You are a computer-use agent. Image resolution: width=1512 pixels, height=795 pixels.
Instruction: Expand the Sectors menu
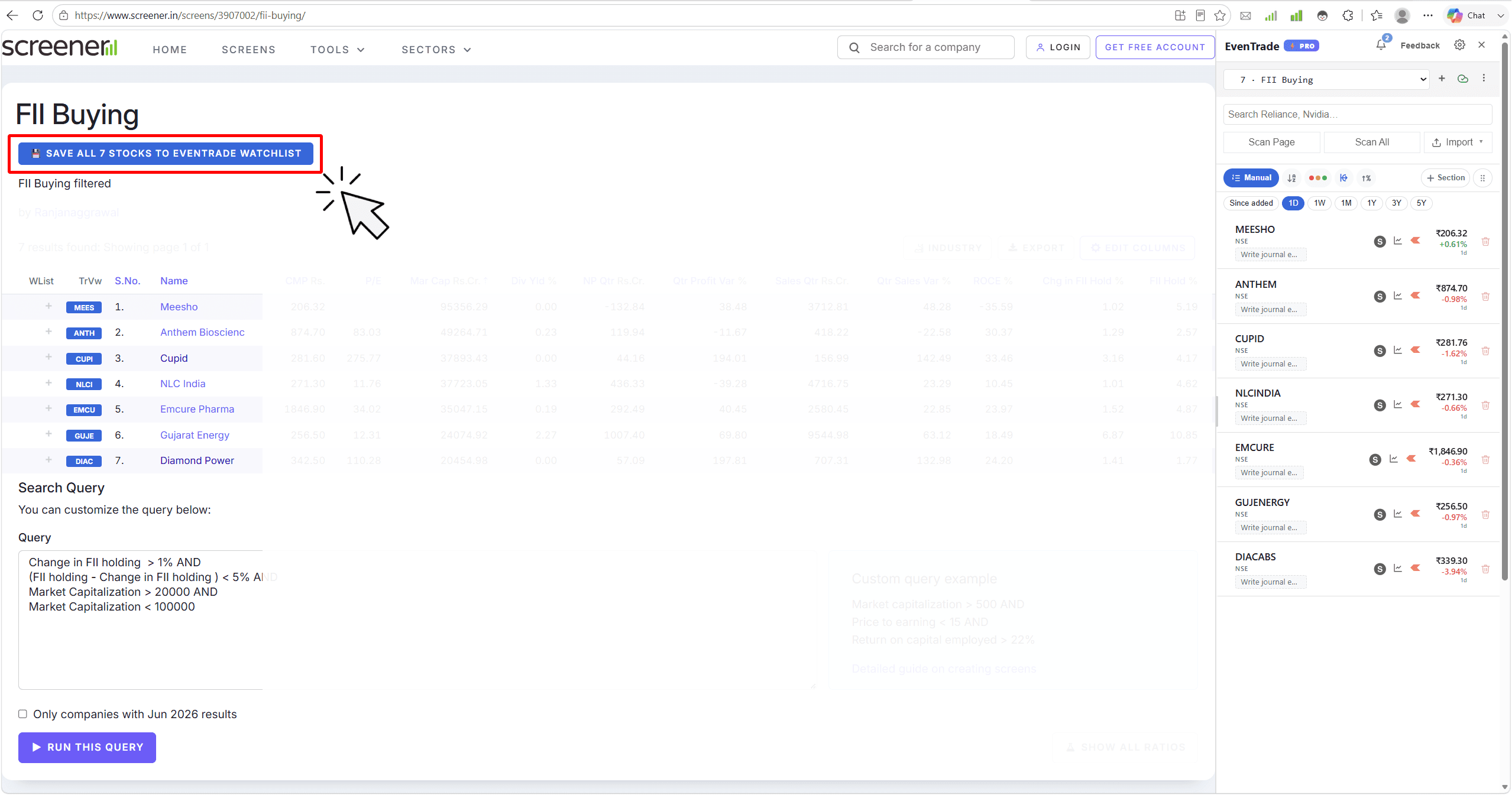point(436,50)
